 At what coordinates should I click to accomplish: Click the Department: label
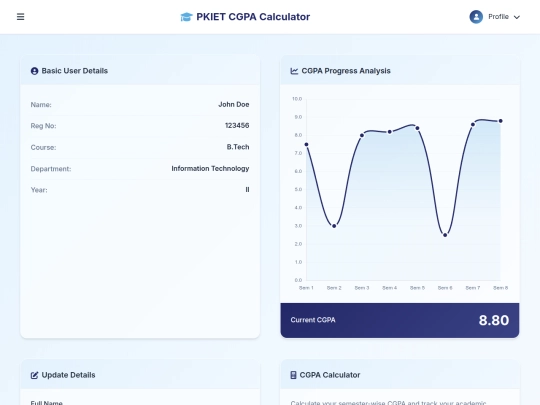click(51, 169)
